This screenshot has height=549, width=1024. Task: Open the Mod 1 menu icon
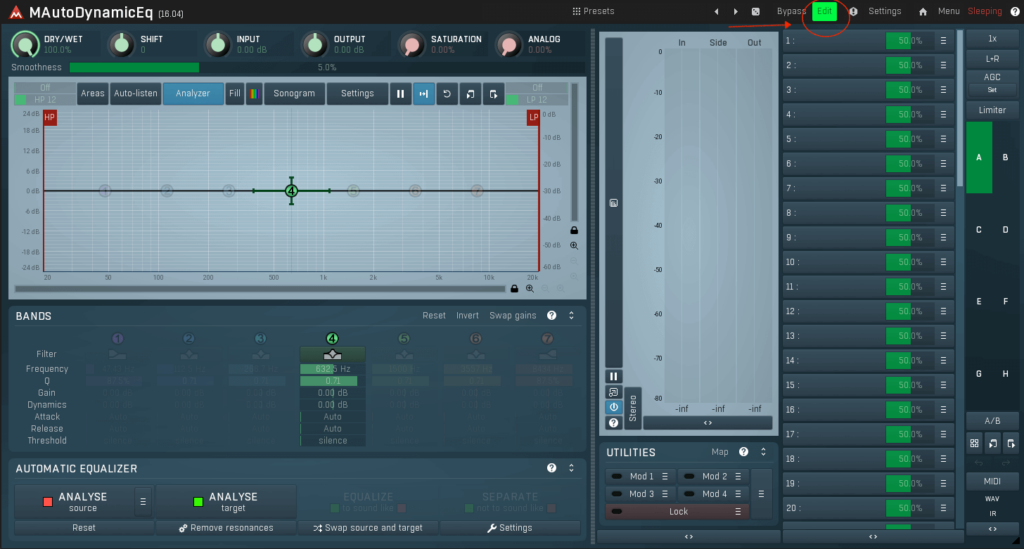coord(665,477)
